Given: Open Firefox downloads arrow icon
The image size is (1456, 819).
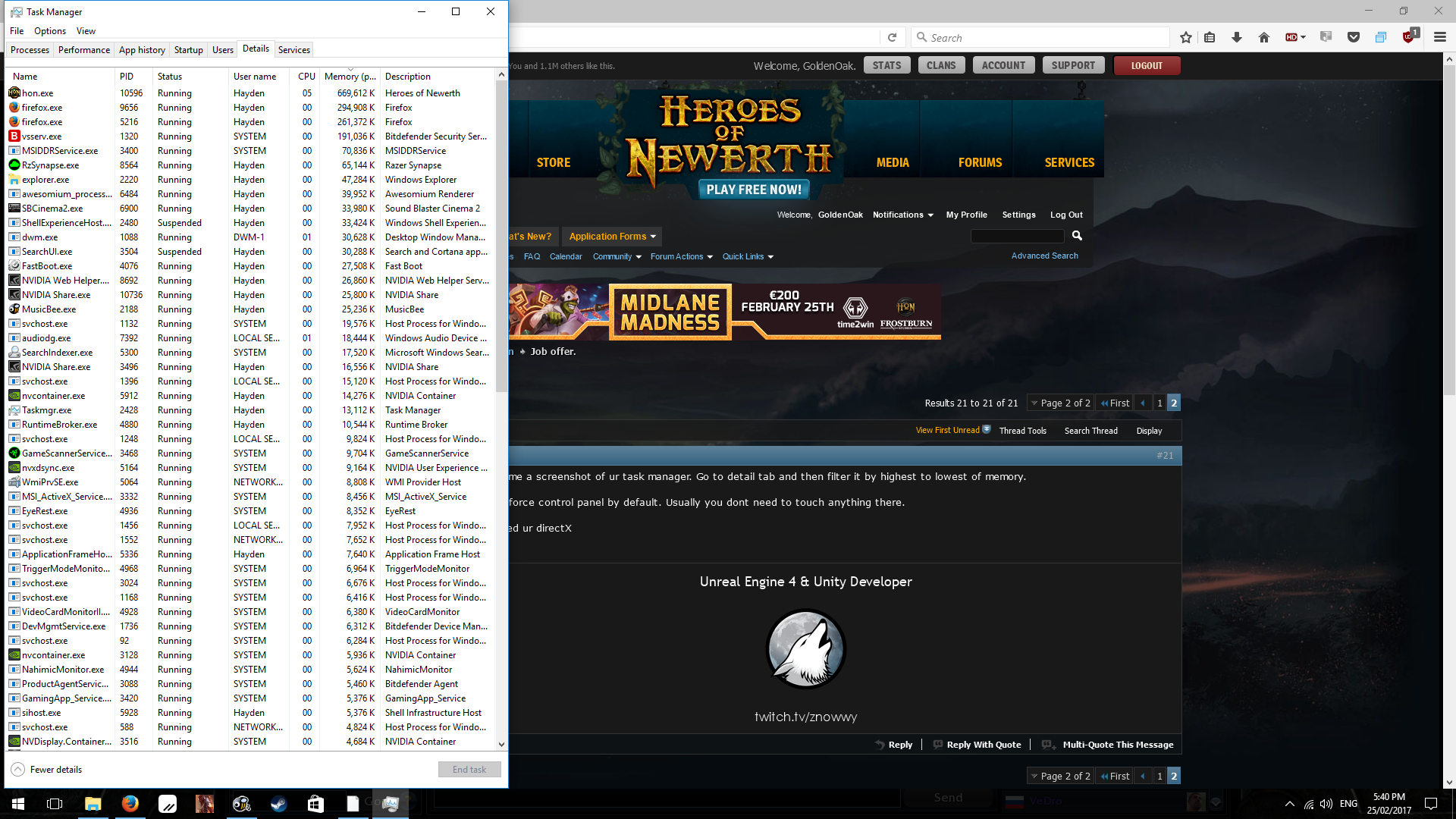Looking at the screenshot, I should [x=1237, y=37].
